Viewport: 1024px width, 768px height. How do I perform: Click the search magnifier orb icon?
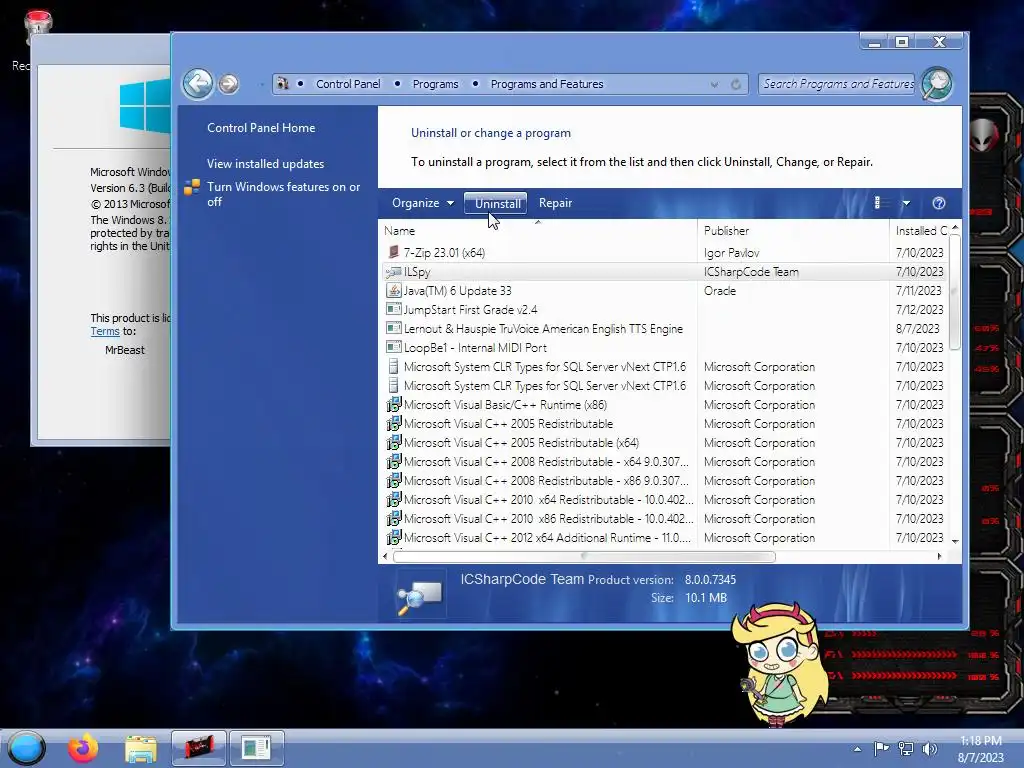[937, 84]
